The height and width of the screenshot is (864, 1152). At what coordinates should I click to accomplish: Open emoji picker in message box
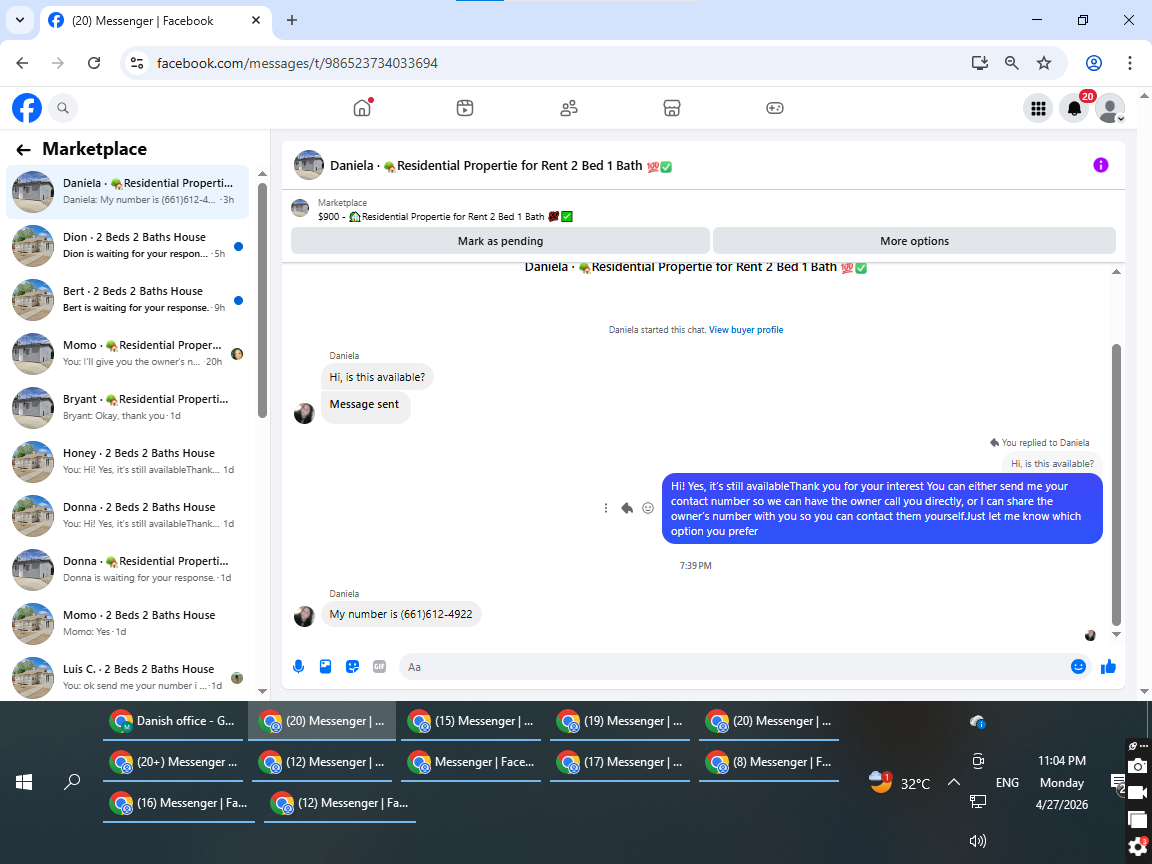tap(1078, 666)
